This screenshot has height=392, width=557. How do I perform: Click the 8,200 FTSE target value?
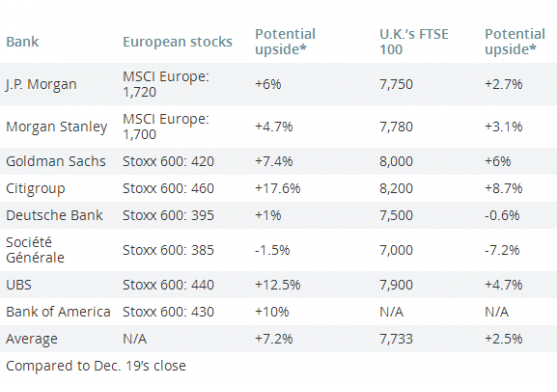[396, 188]
